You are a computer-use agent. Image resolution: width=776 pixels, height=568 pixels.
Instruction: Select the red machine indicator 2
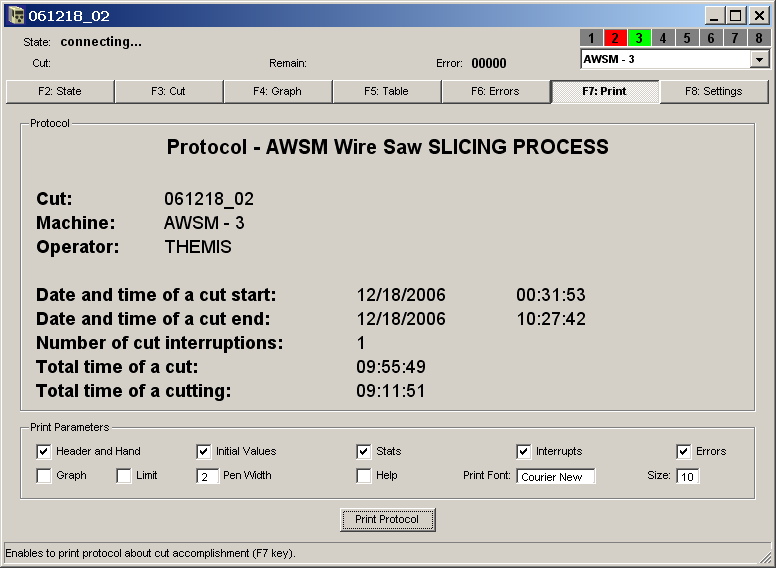(615, 38)
